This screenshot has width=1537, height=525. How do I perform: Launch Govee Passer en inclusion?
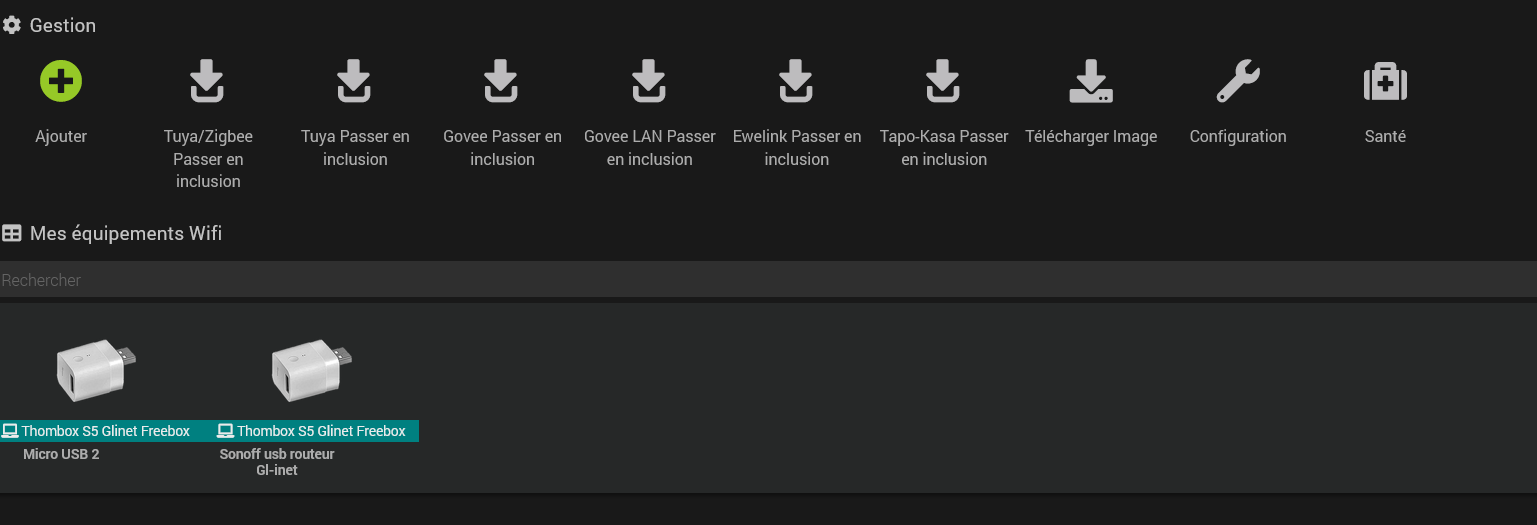501,81
